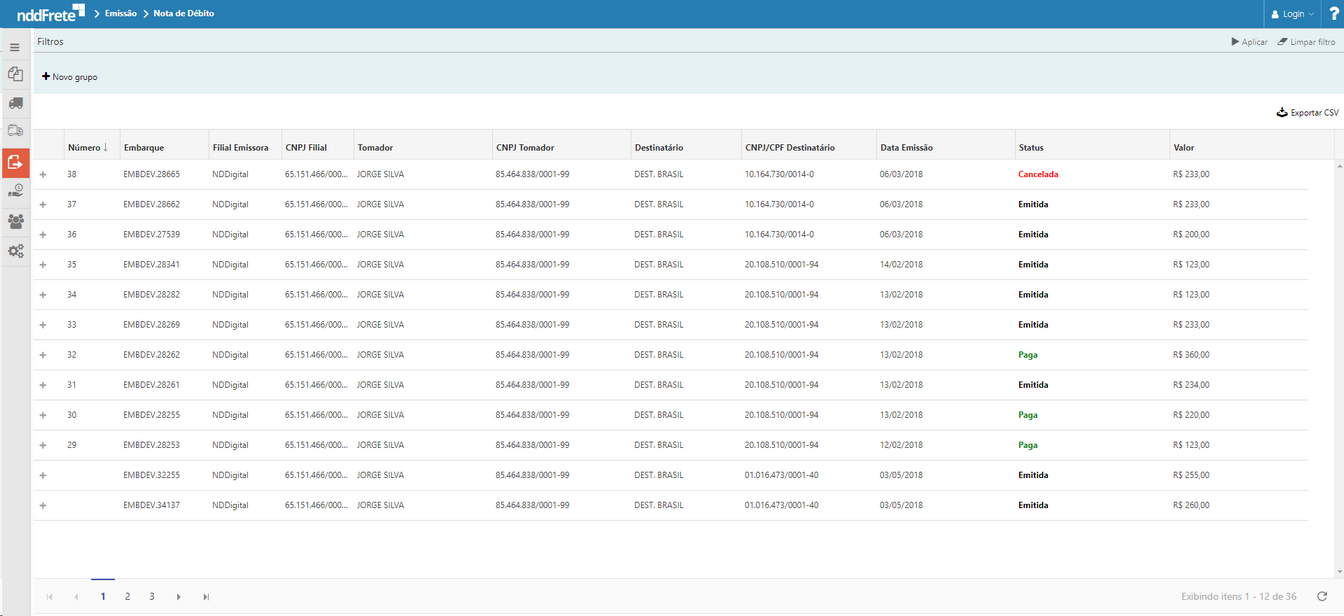Open the hamburger menu in the sidebar
The image size is (1344, 616).
(15, 47)
